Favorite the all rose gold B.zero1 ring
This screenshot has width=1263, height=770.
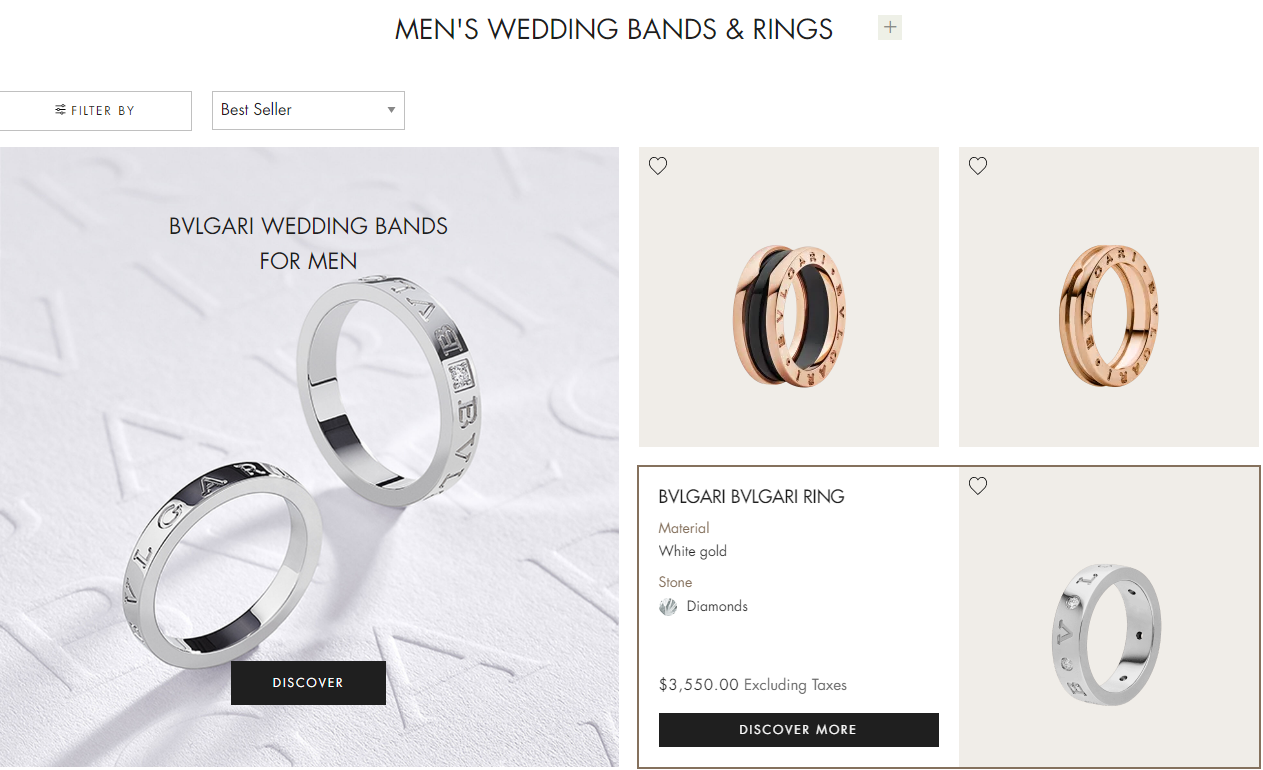(978, 166)
